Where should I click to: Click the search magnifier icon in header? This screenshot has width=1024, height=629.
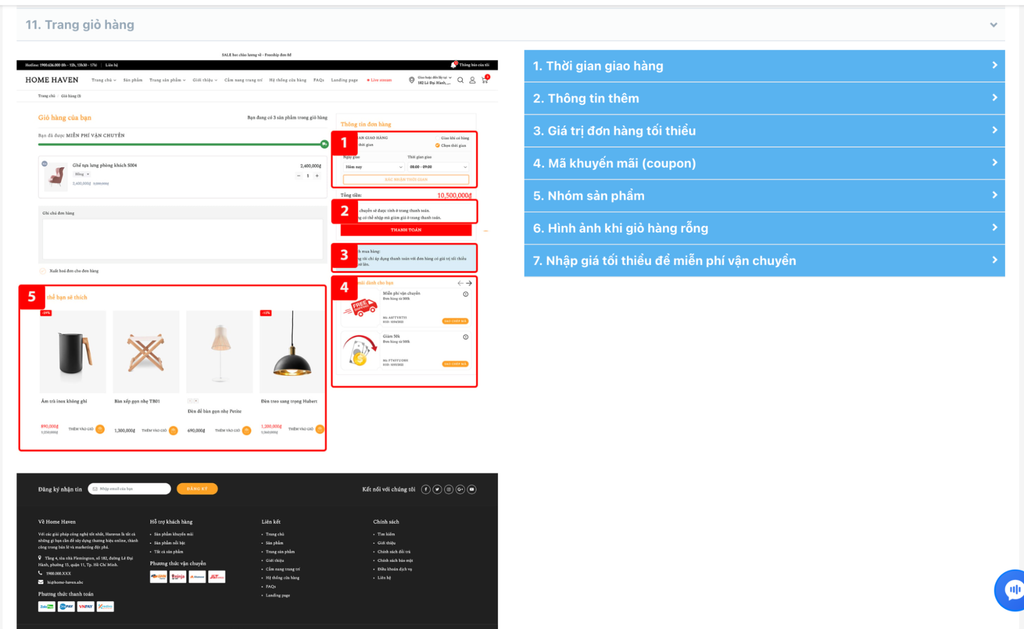[x=460, y=80]
